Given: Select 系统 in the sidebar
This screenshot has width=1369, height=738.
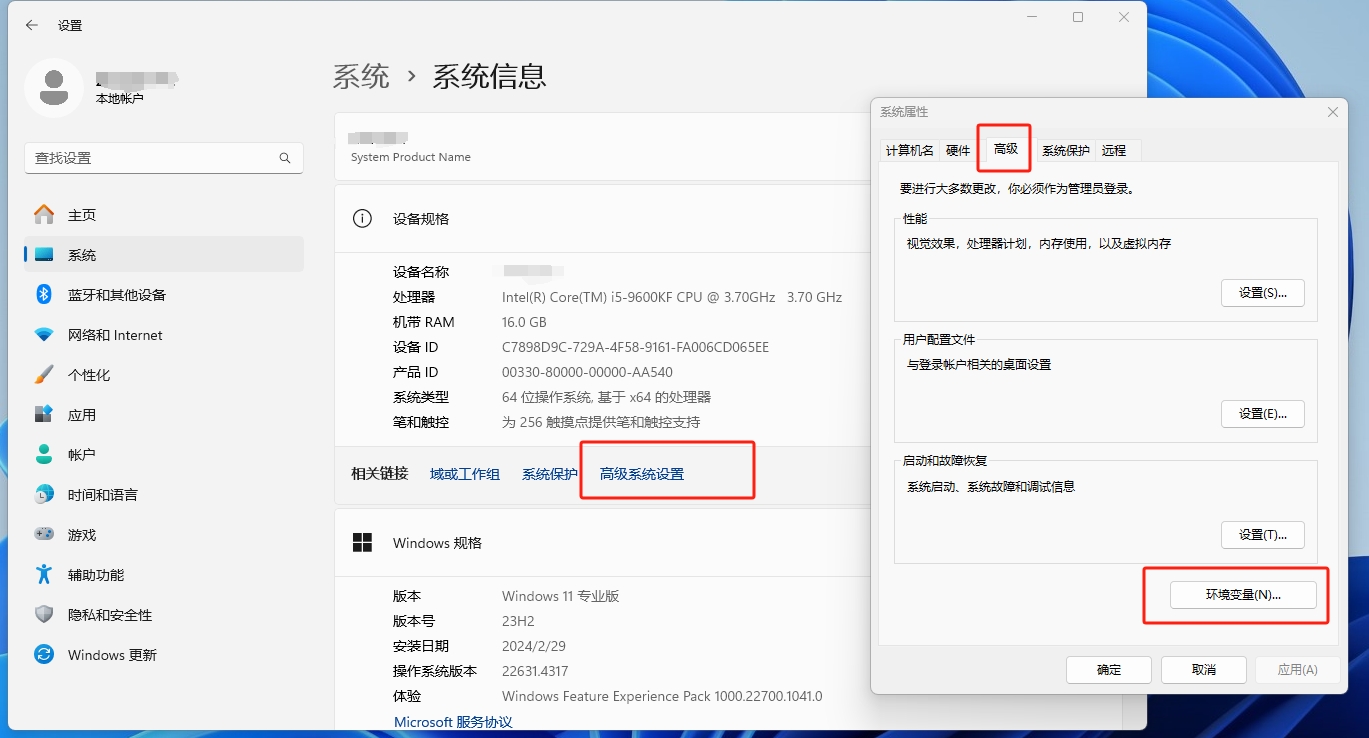Looking at the screenshot, I should (164, 255).
